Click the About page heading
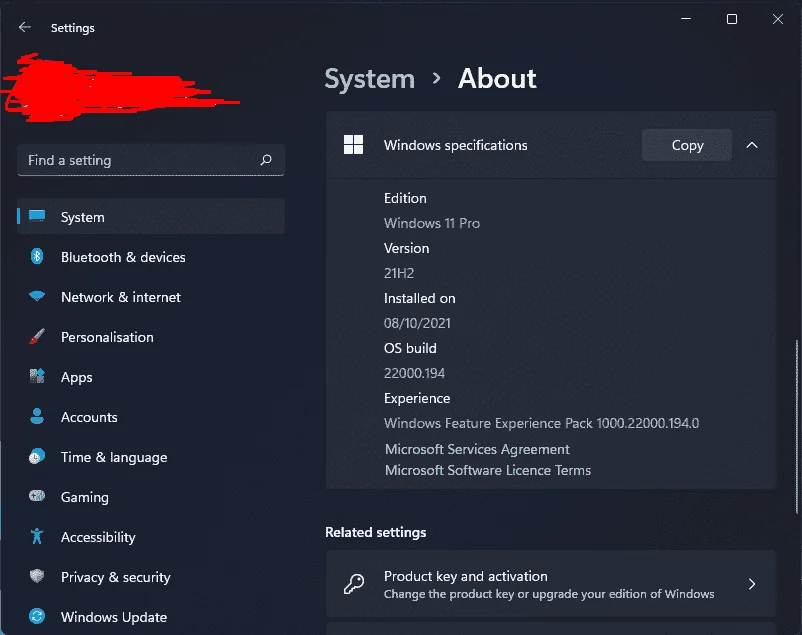The image size is (802, 635). coord(497,79)
